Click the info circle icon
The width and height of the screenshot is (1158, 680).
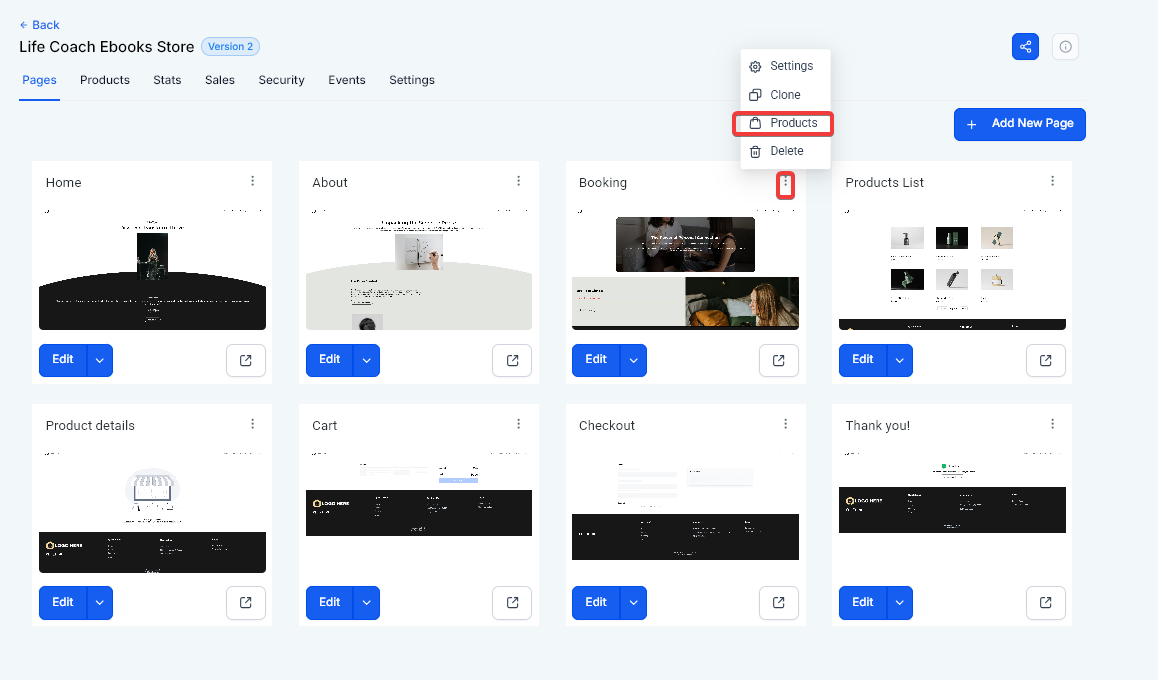click(1065, 47)
